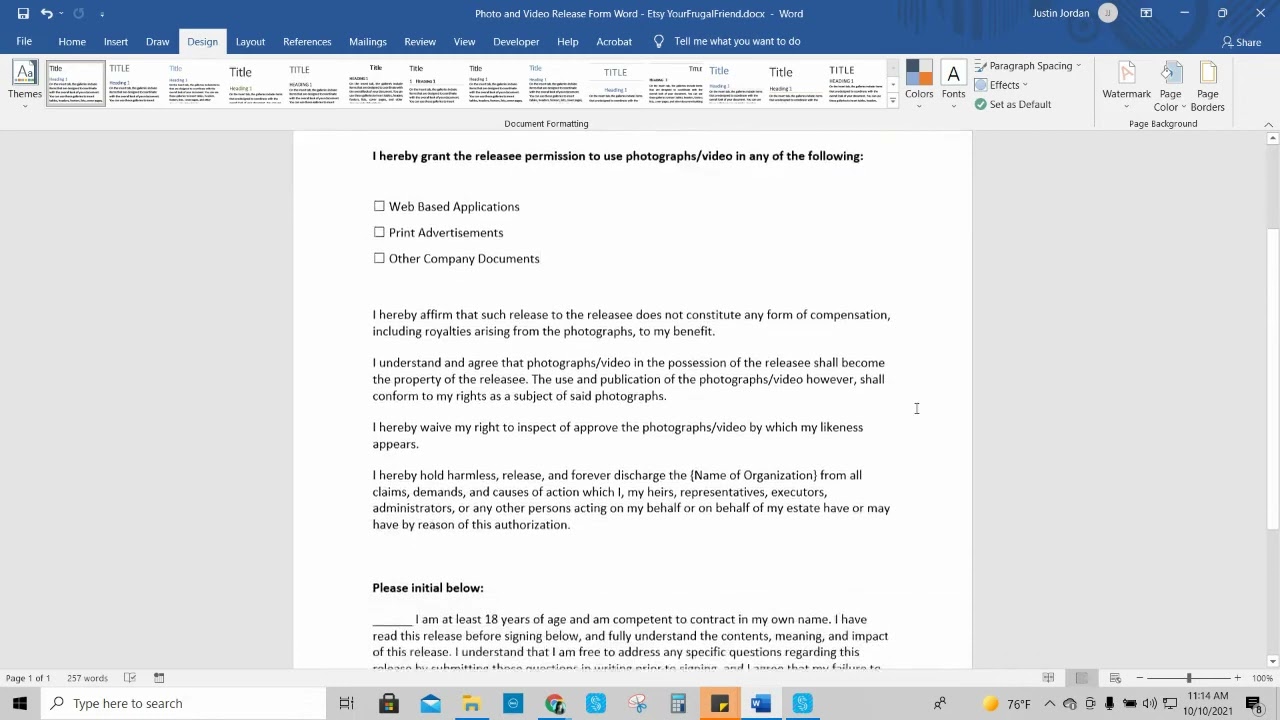Go to the Layout tab
The width and height of the screenshot is (1280, 720).
coord(250,41)
